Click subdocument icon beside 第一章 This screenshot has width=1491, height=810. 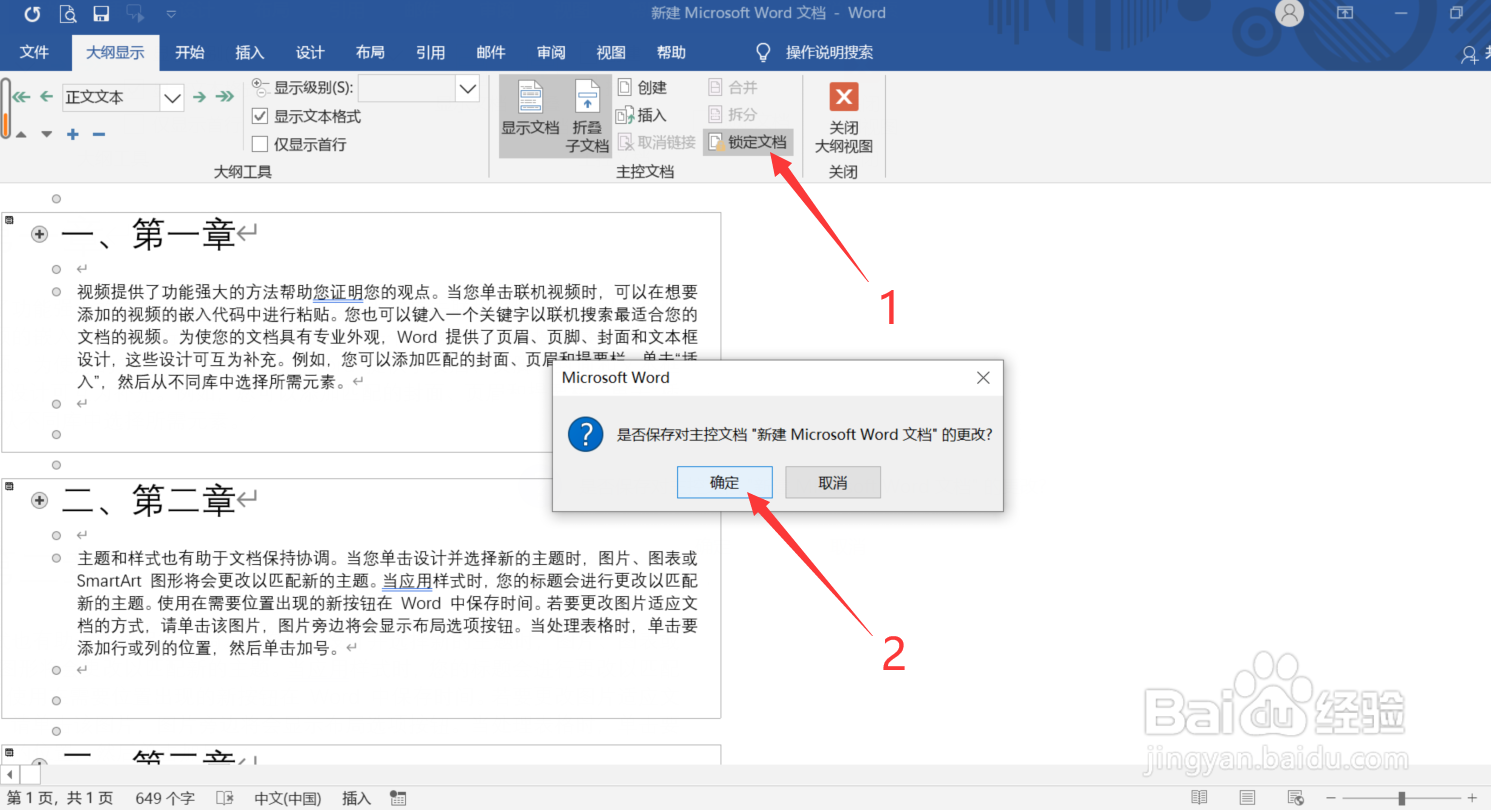pyautogui.click(x=10, y=220)
